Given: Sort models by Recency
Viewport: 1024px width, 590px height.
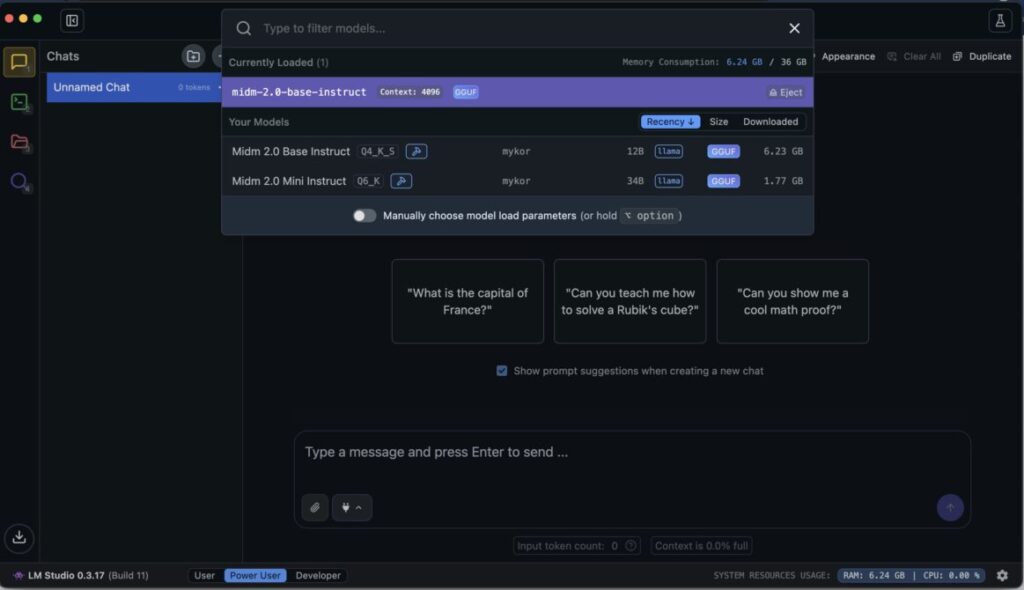Looking at the screenshot, I should pyautogui.click(x=670, y=122).
